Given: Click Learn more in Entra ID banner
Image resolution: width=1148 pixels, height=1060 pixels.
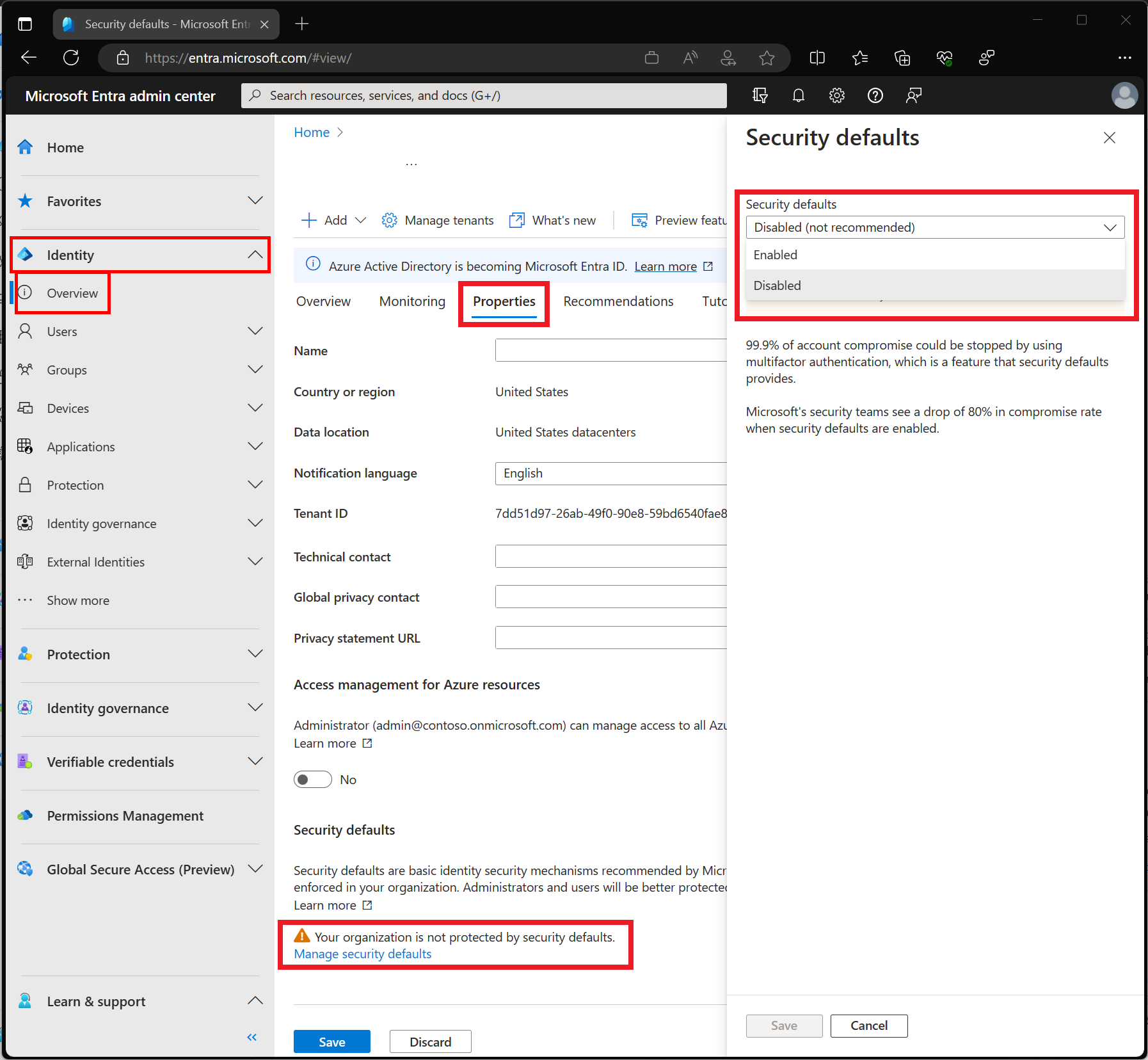Looking at the screenshot, I should pyautogui.click(x=666, y=266).
